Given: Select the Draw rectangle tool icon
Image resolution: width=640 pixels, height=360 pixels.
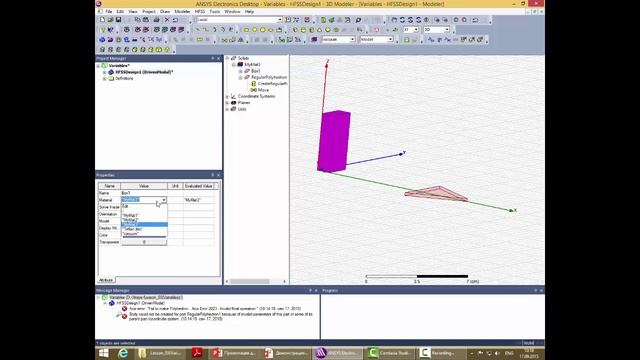Looking at the screenshot, I should click(246, 30).
